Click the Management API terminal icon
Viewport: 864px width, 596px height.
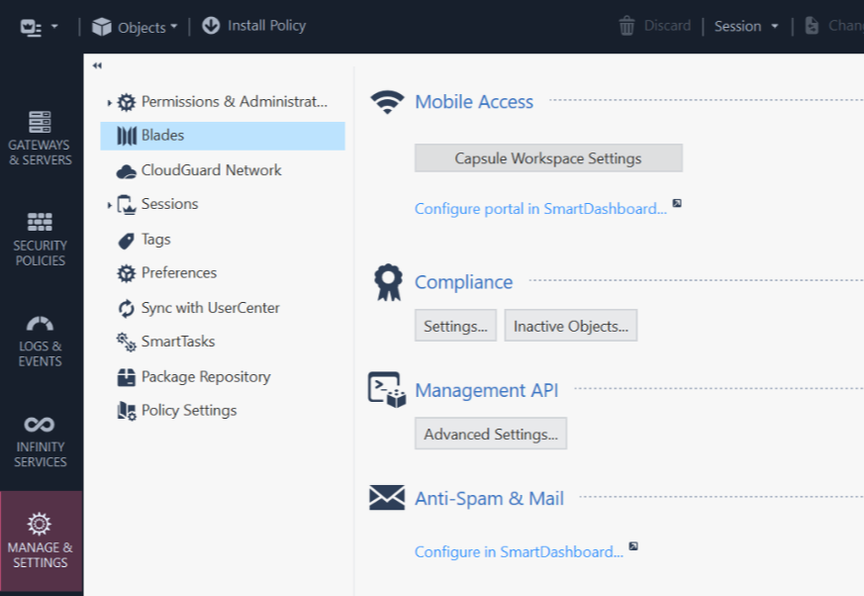(x=387, y=389)
